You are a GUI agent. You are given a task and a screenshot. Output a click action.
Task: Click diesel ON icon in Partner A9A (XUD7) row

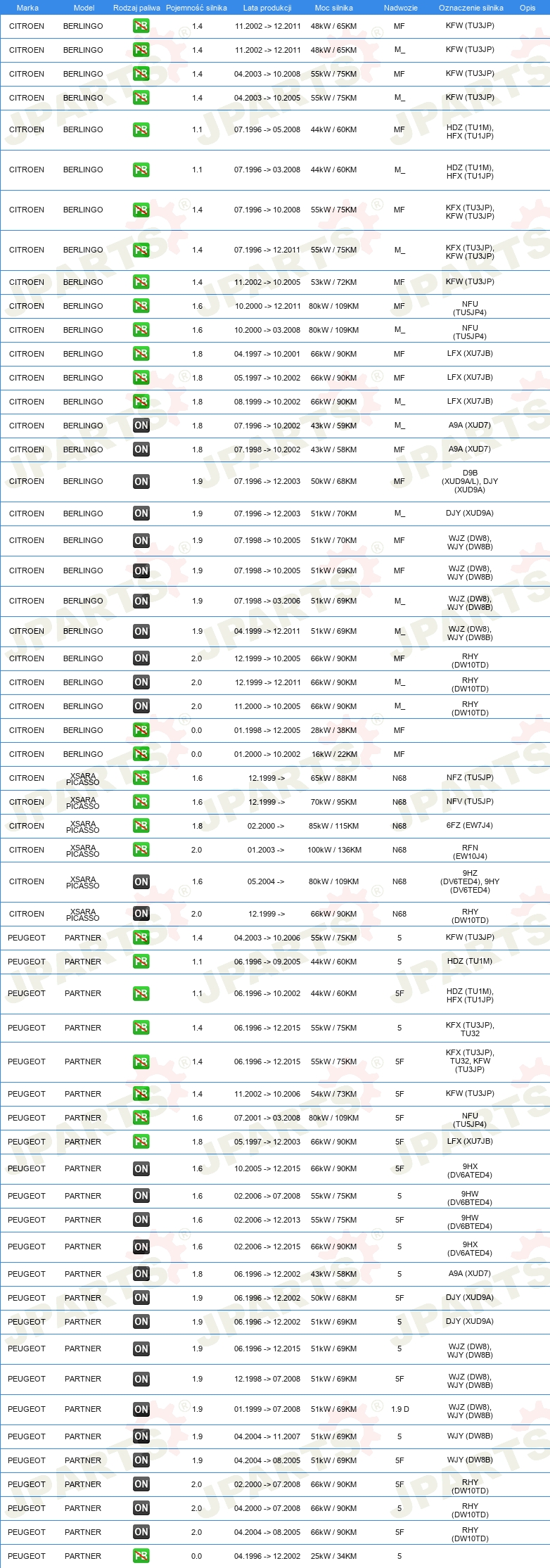pyautogui.click(x=141, y=1274)
